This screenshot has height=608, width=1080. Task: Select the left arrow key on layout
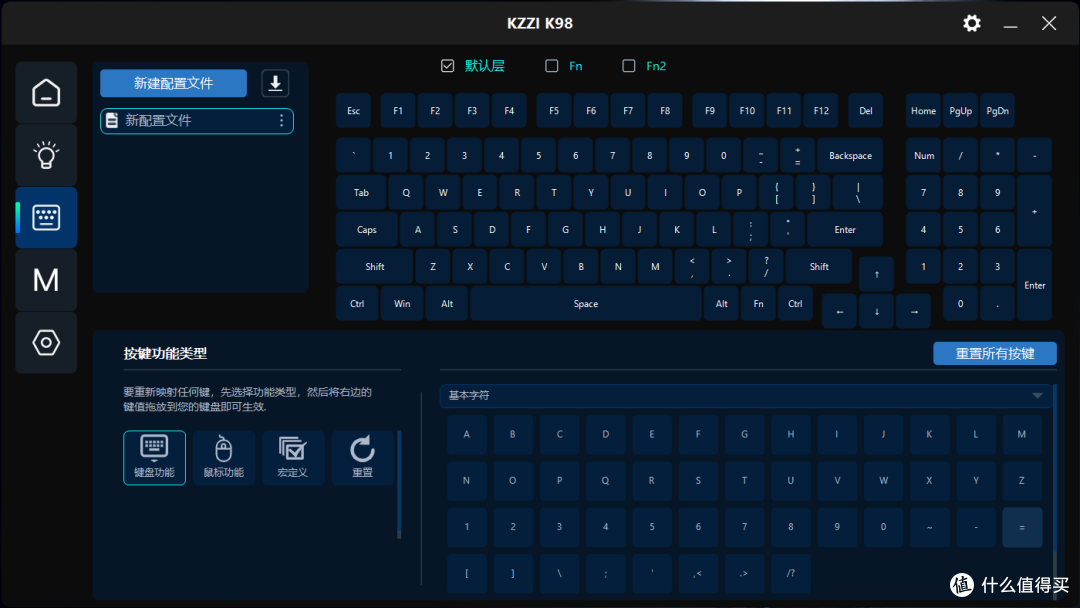pos(840,311)
